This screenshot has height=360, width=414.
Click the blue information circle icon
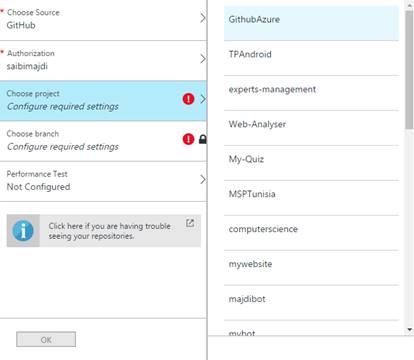[23, 231]
